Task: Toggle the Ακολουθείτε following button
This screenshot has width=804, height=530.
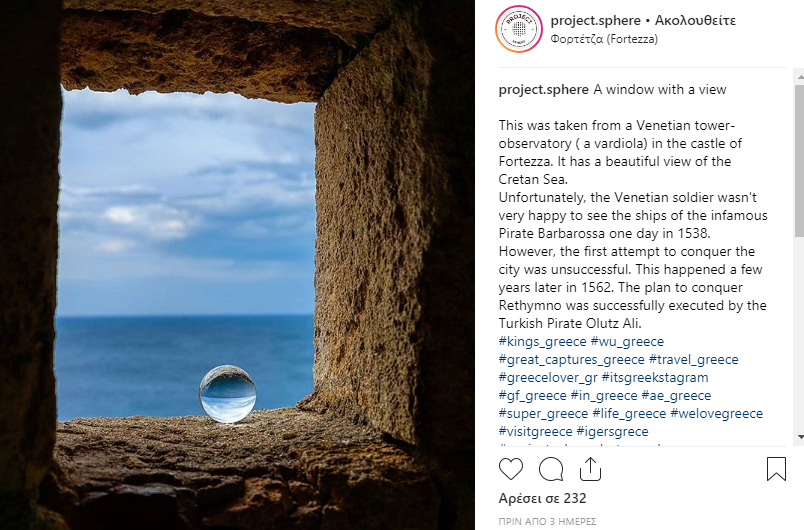Action: click(x=695, y=21)
